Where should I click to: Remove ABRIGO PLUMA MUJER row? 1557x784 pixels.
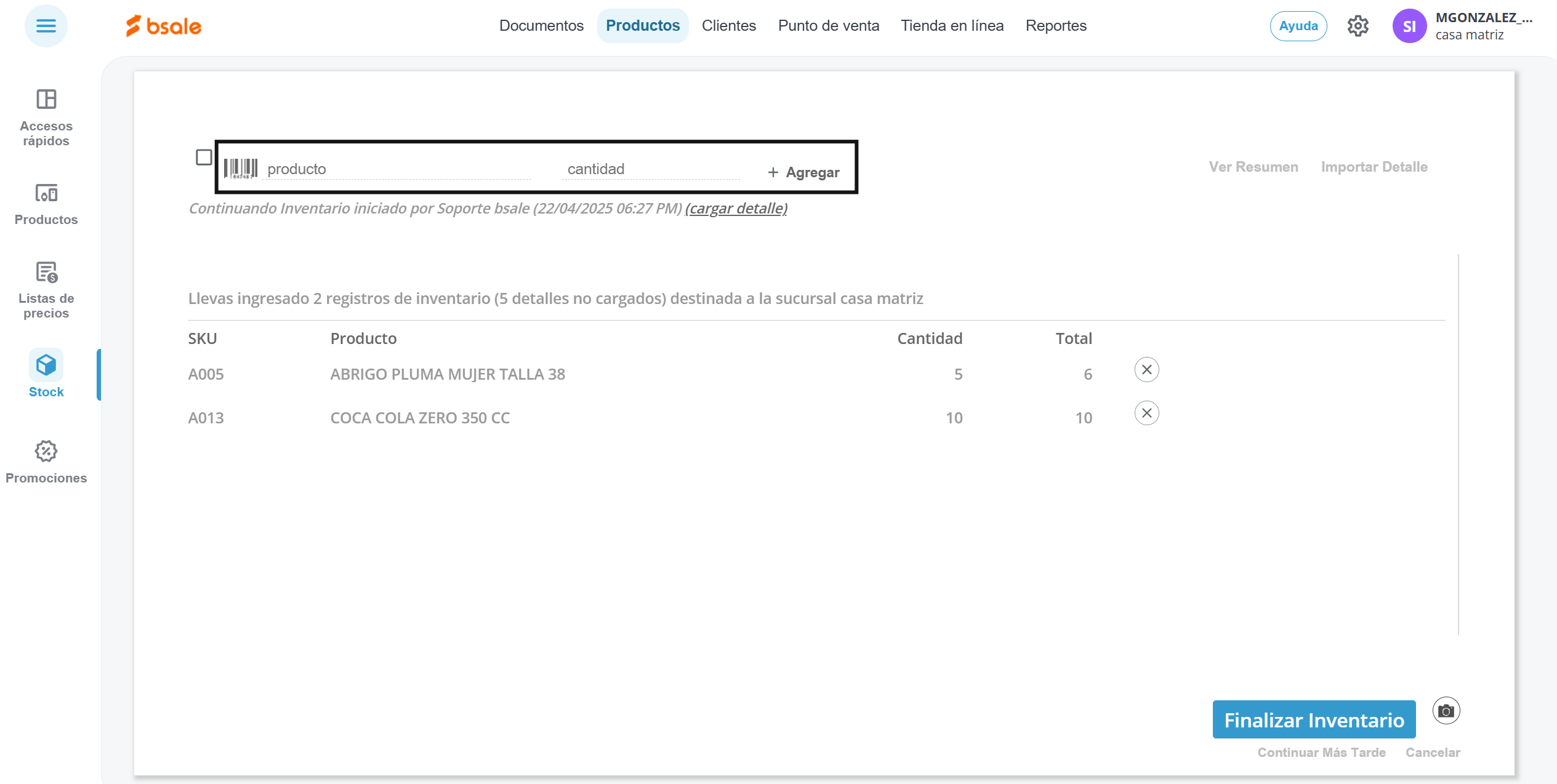(1146, 370)
